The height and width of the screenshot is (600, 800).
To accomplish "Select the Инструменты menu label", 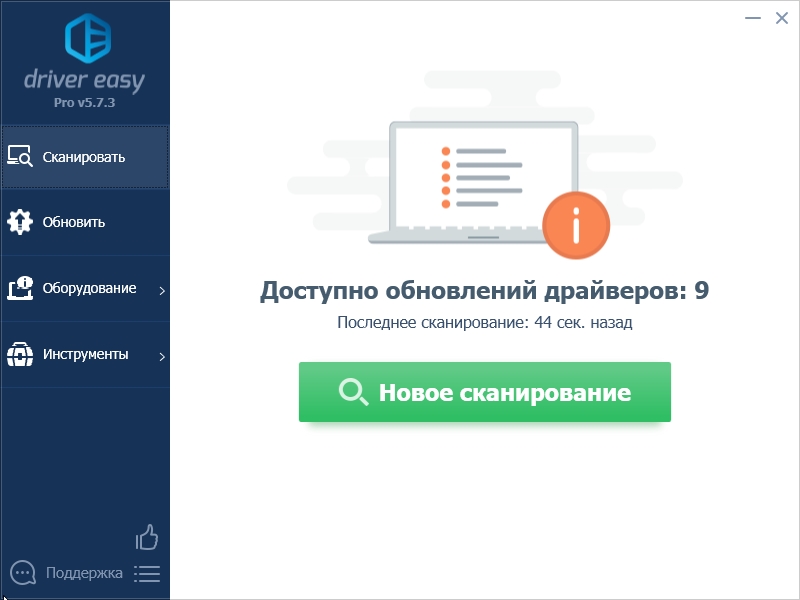I will pos(86,354).
